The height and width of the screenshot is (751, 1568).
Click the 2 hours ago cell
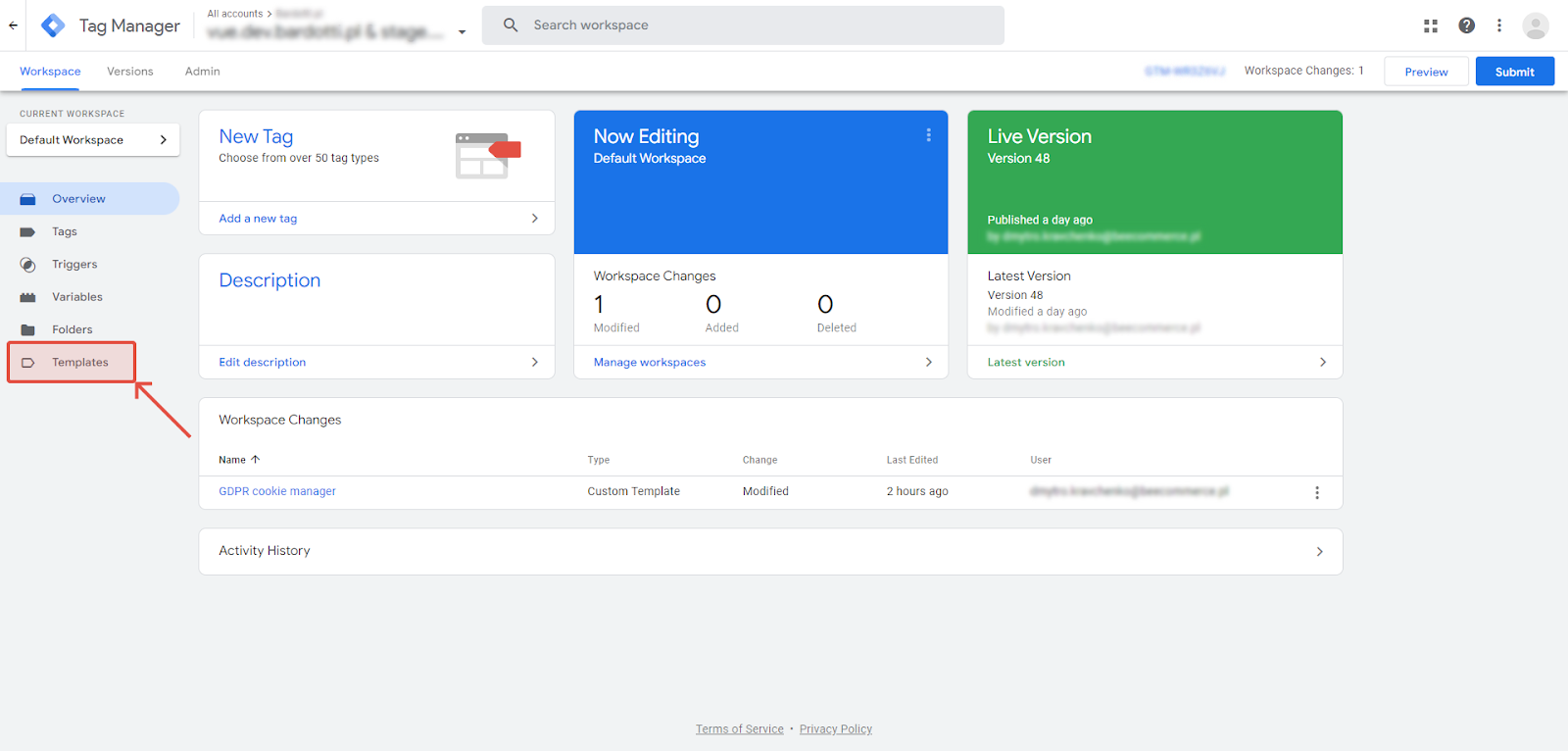coord(917,492)
